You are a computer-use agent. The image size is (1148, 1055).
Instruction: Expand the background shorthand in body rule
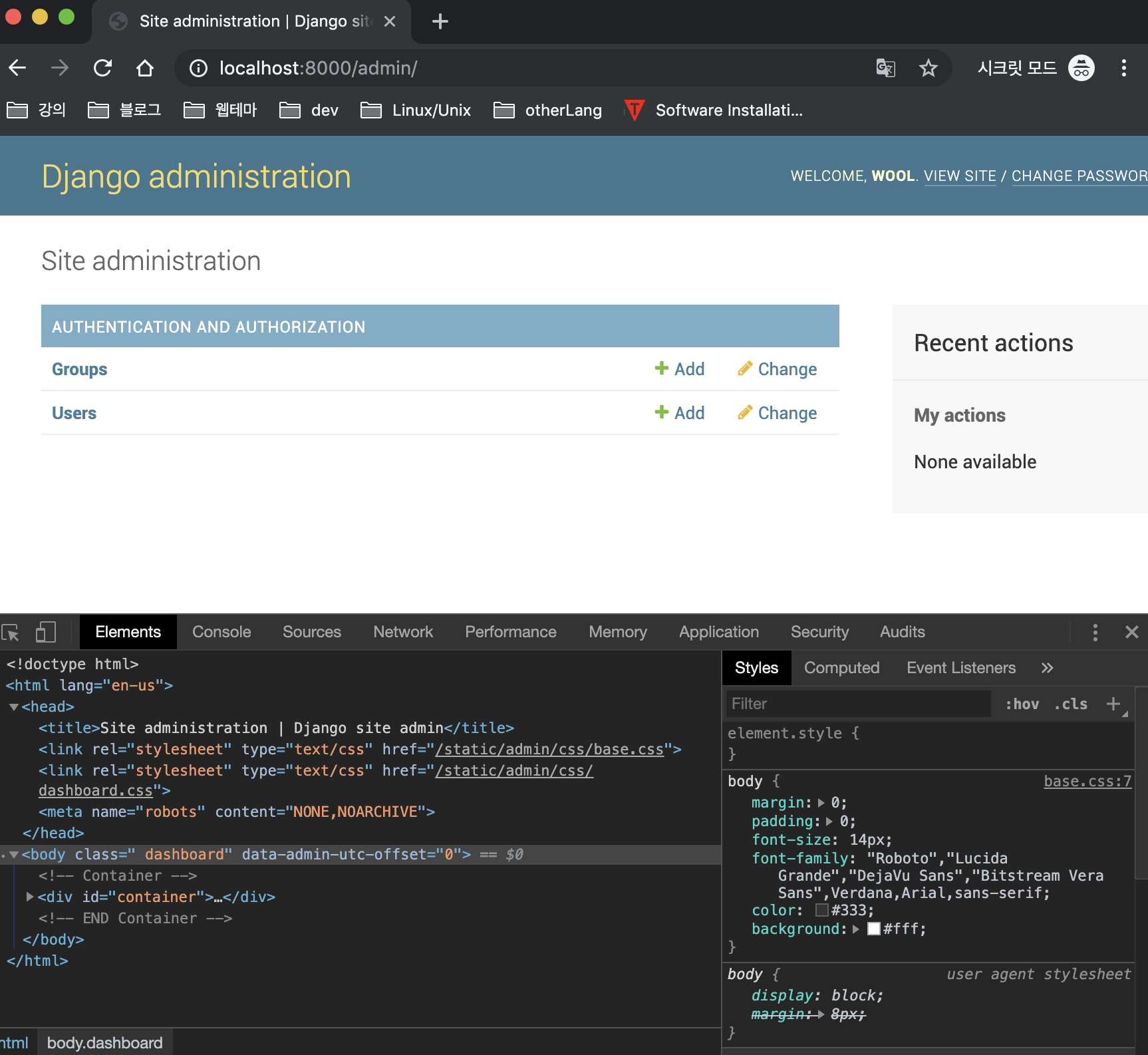click(856, 929)
